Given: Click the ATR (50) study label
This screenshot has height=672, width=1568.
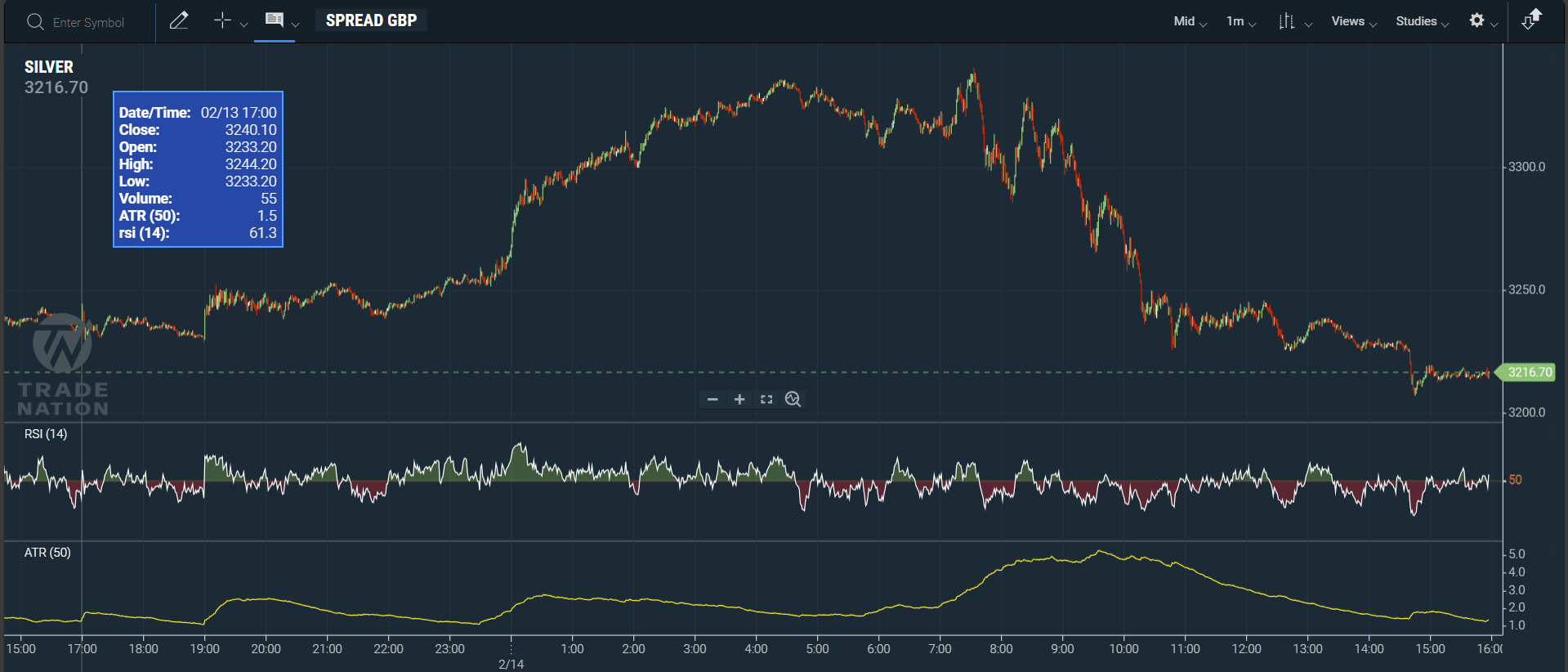Looking at the screenshot, I should pos(47,552).
